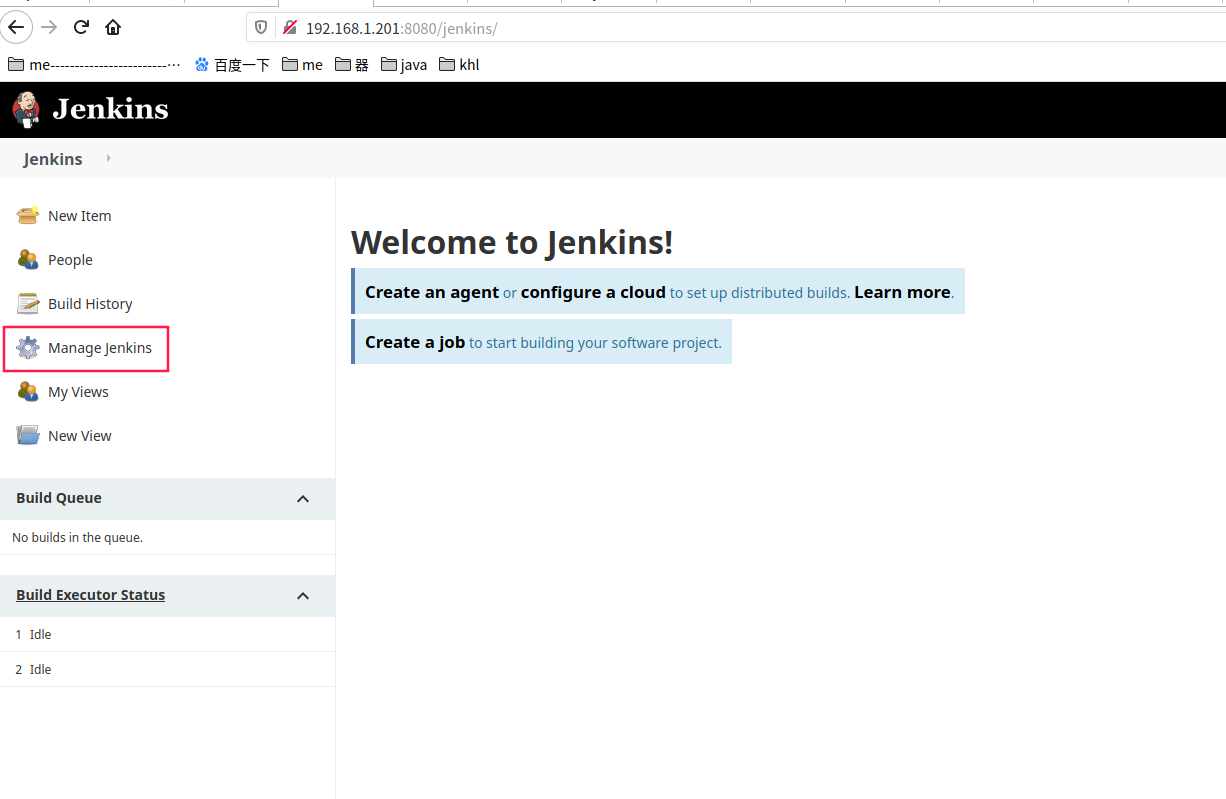Open New Item link
The width and height of the screenshot is (1226, 799).
80,216
